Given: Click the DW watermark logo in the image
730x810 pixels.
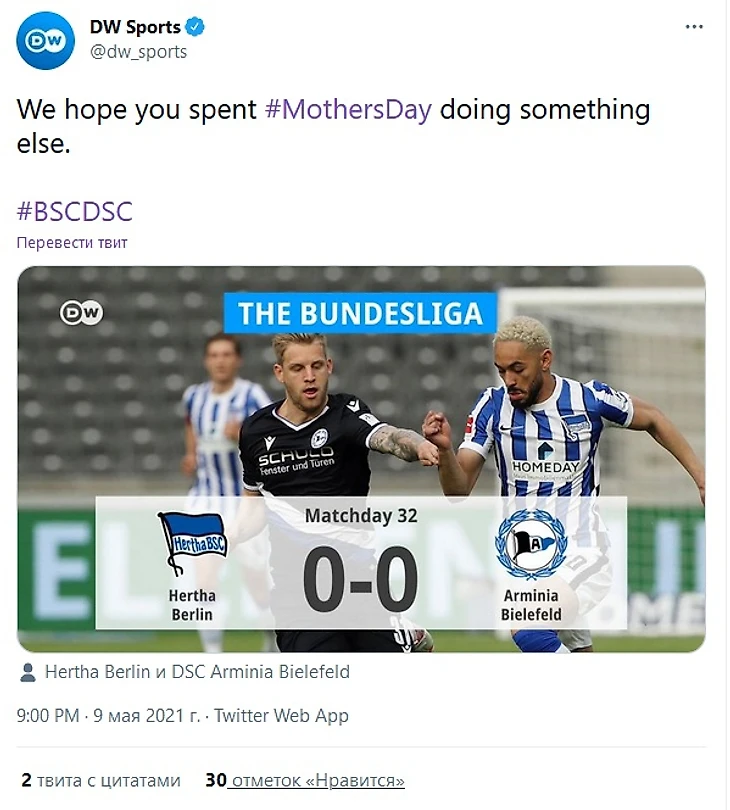Looking at the screenshot, I should click(x=81, y=313).
